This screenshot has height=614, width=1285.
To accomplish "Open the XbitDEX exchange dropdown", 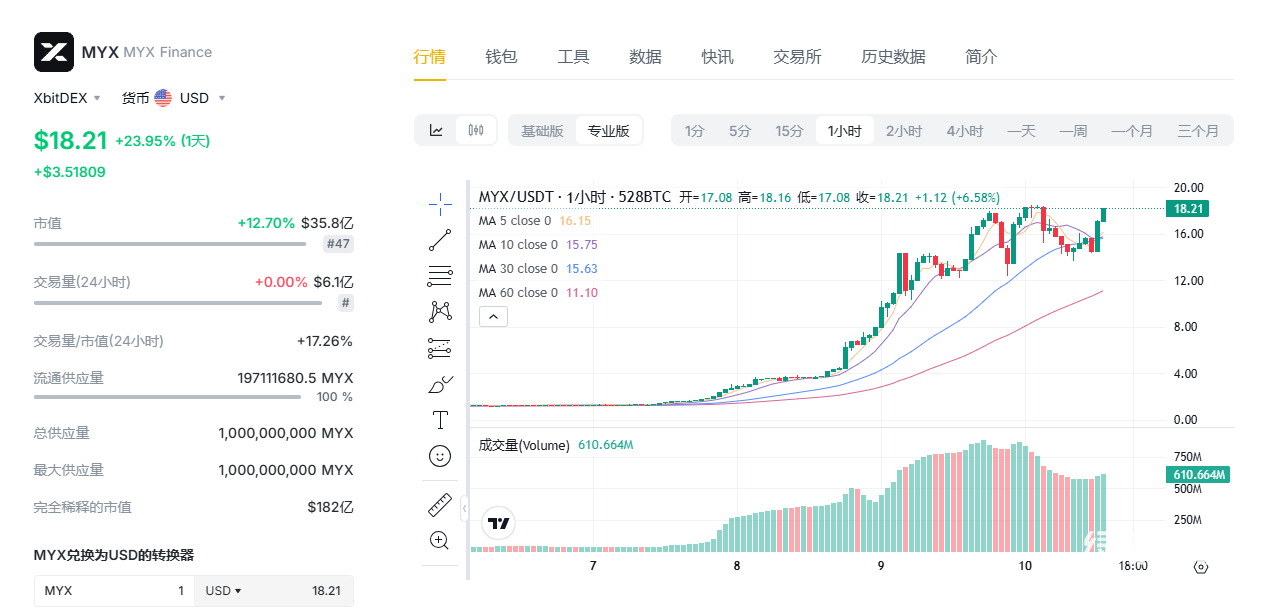I will click(68, 98).
